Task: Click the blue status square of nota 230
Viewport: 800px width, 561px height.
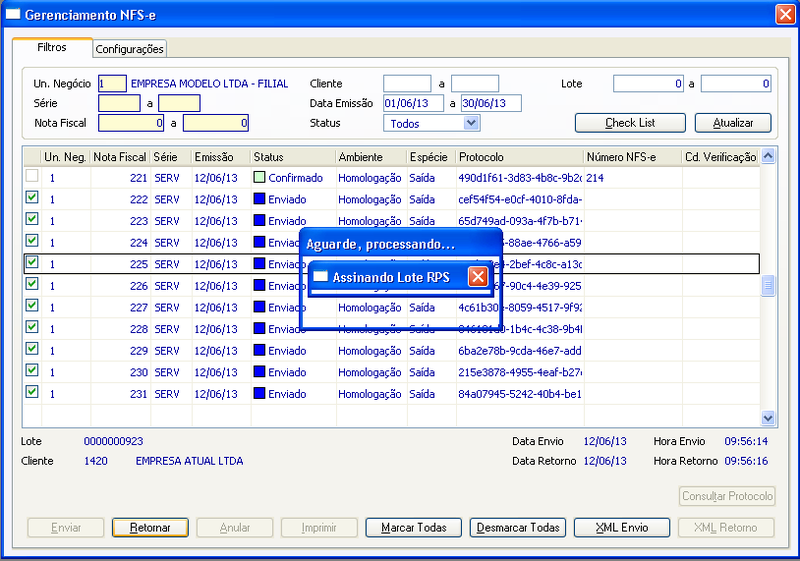Action: click(x=259, y=372)
